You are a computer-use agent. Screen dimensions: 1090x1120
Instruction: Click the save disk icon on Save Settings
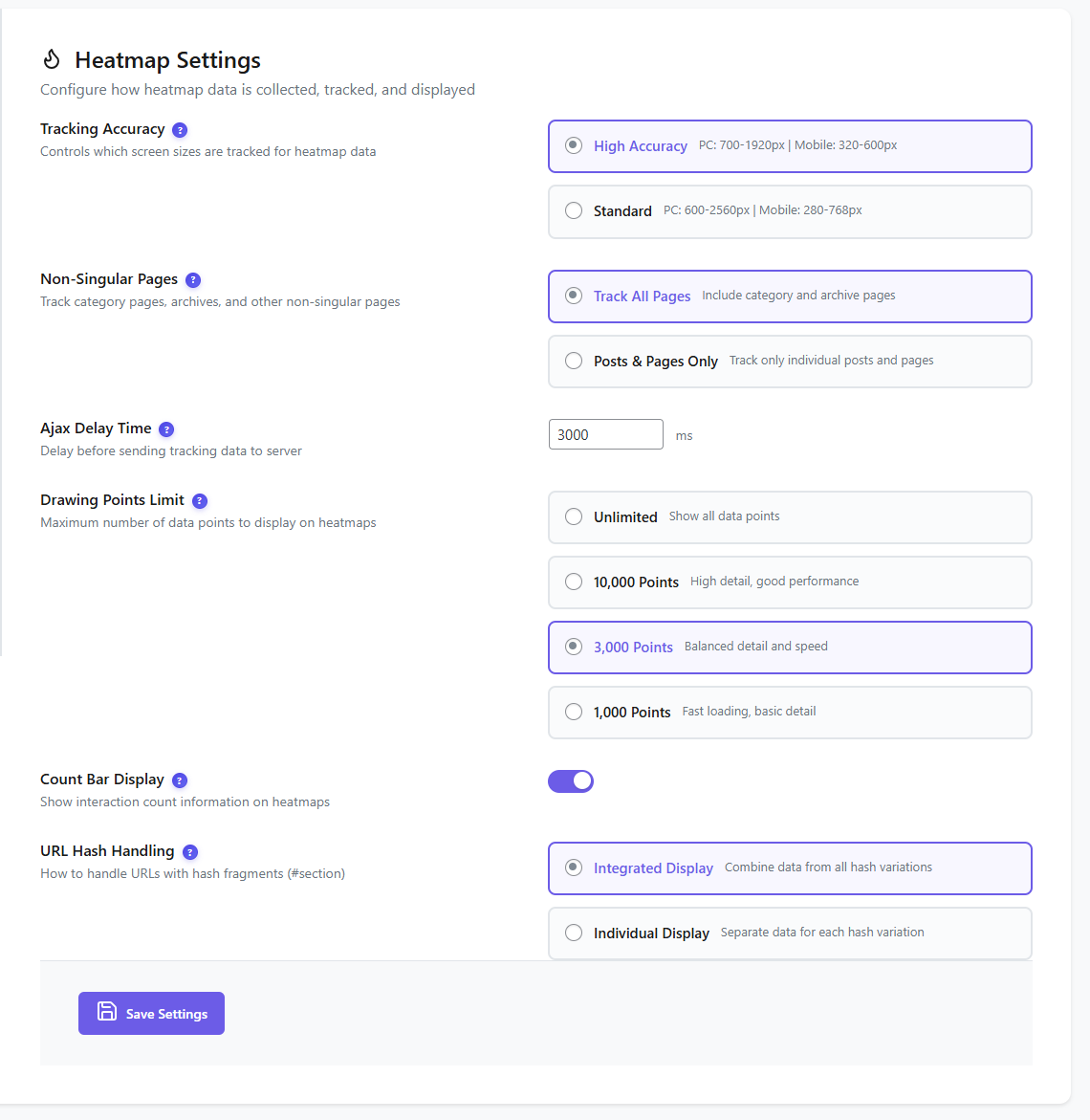106,1013
